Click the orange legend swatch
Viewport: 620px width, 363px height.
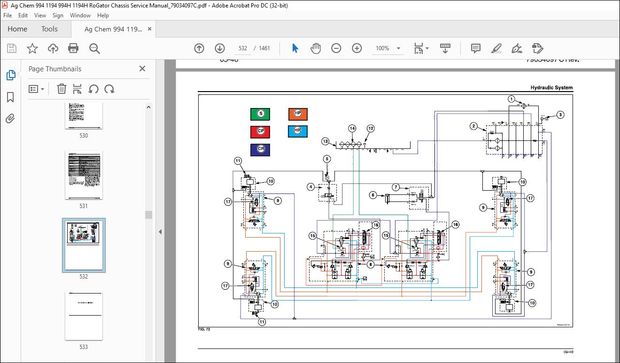[298, 114]
